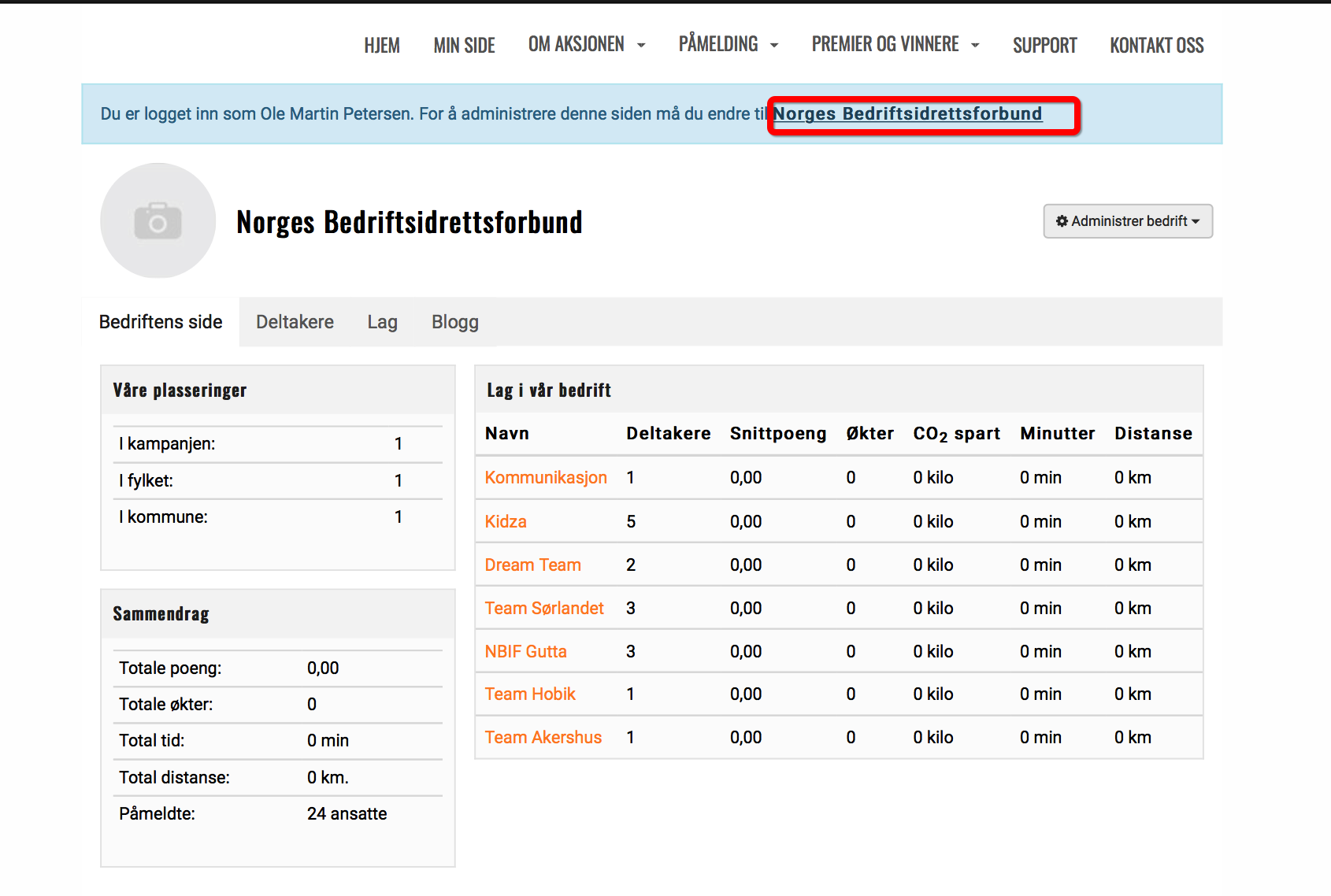Open MIN SIDE in the navigation
The height and width of the screenshot is (896, 1331).
coord(464,46)
